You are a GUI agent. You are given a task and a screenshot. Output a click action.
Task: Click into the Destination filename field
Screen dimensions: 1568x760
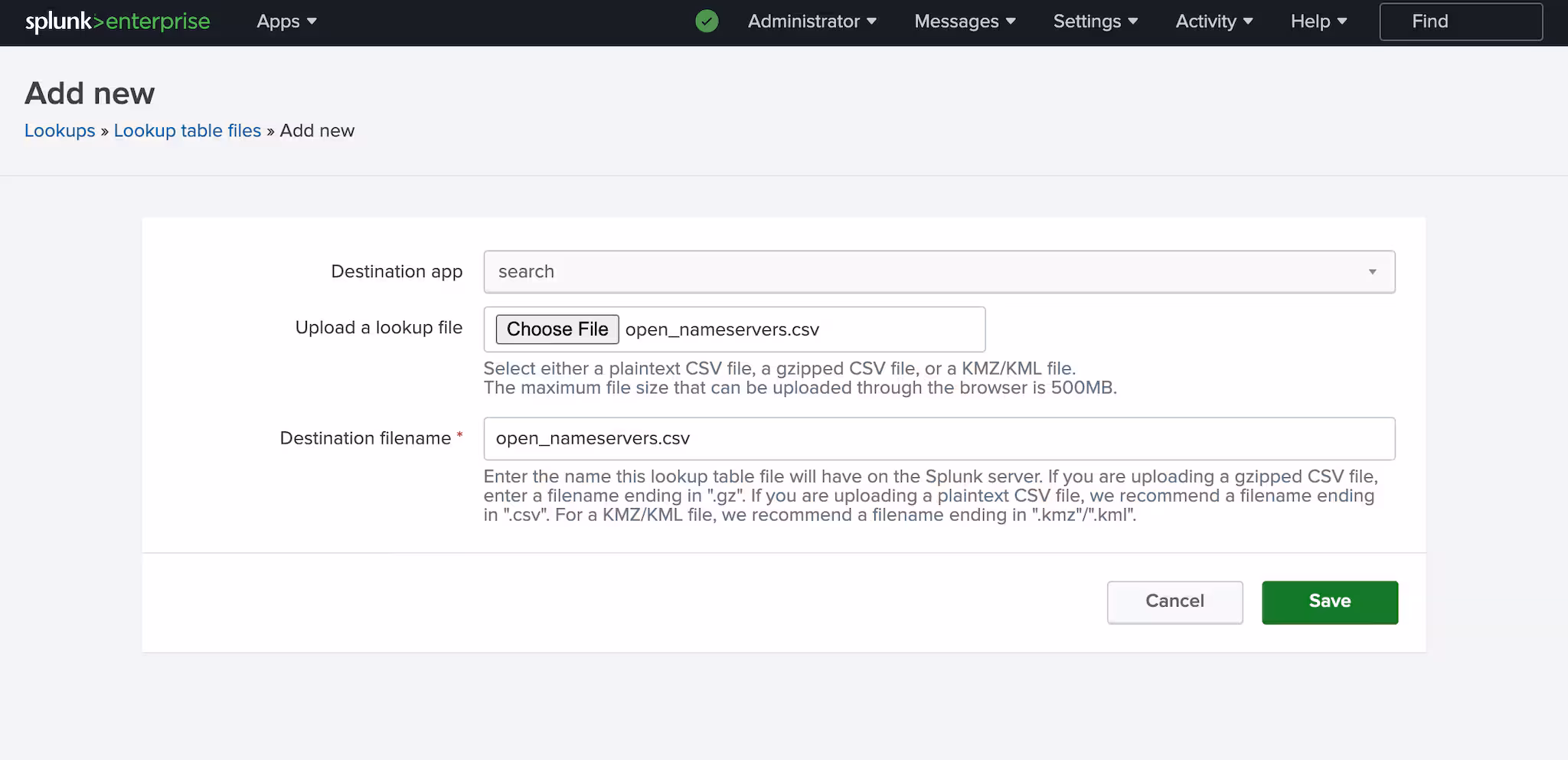tap(939, 438)
